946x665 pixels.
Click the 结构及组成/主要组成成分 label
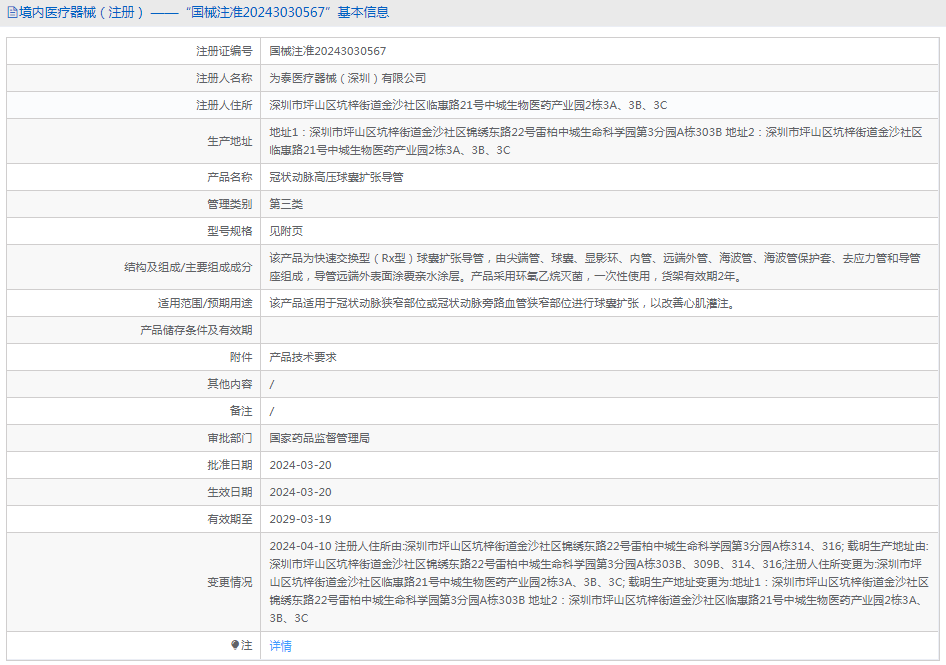click(x=188, y=267)
